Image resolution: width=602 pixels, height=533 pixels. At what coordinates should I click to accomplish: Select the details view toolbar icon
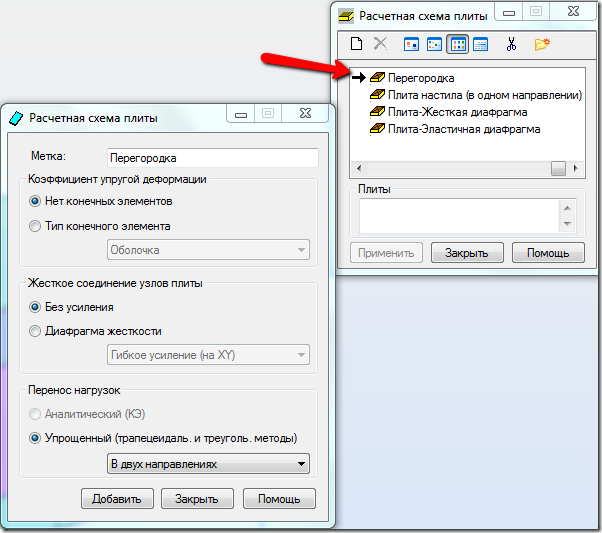(481, 44)
